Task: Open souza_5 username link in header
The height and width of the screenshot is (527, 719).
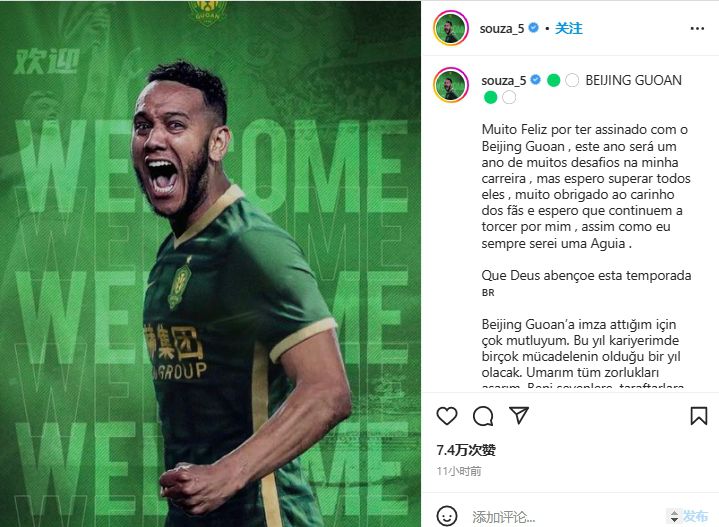Action: [x=502, y=28]
